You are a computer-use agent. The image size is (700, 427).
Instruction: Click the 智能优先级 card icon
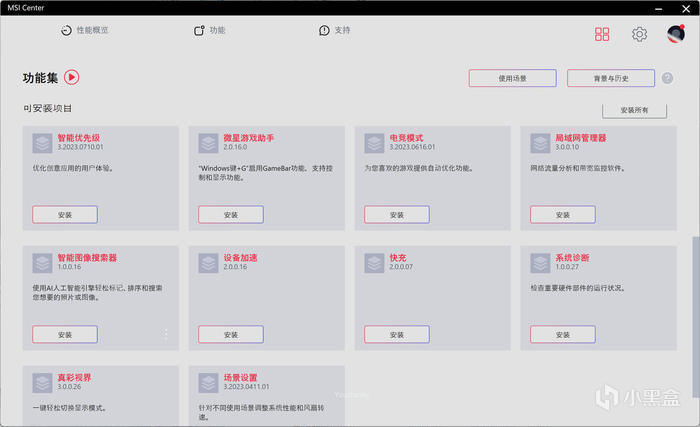[x=42, y=143]
